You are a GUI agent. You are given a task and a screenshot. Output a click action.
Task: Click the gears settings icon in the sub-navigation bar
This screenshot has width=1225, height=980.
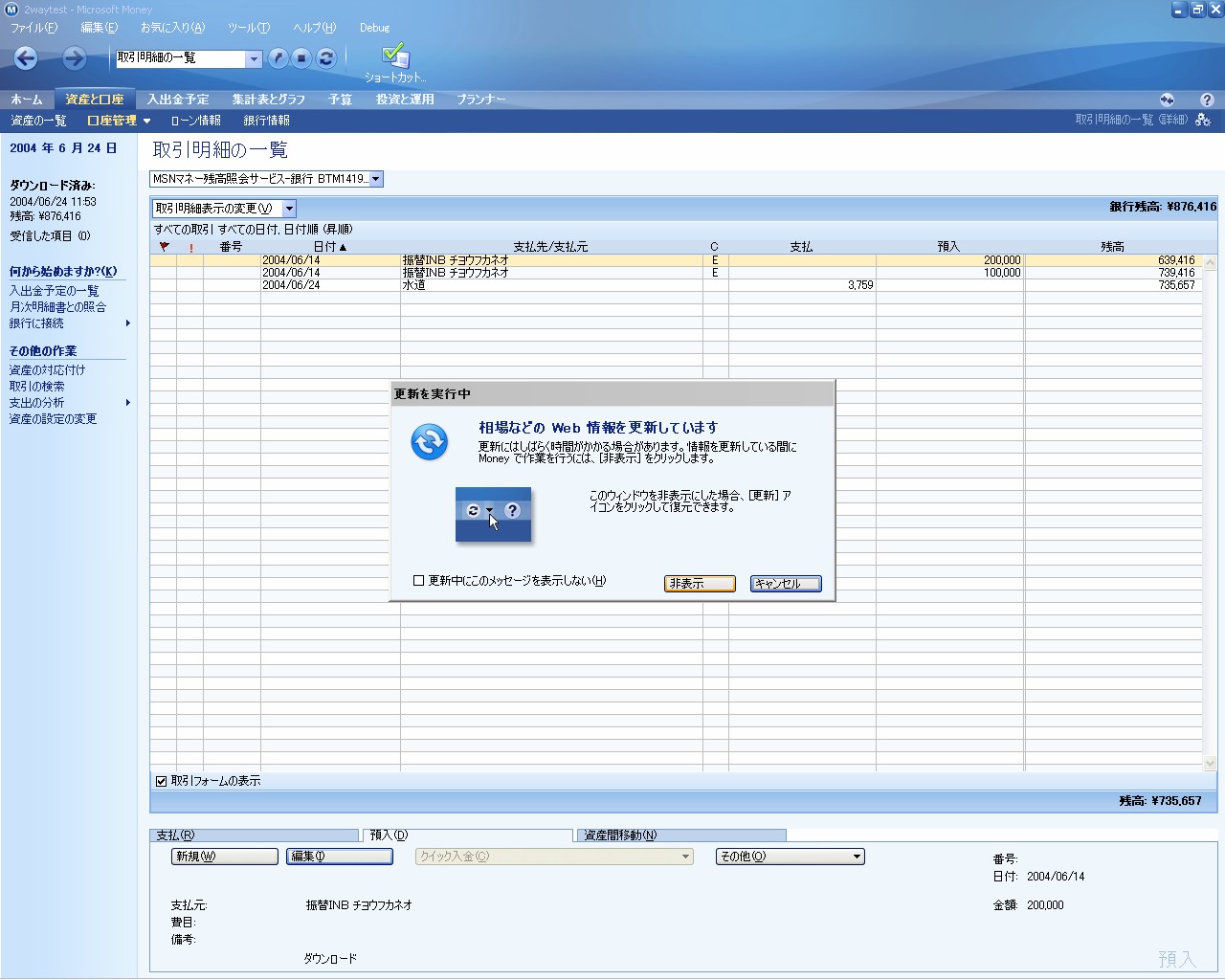click(x=1203, y=121)
